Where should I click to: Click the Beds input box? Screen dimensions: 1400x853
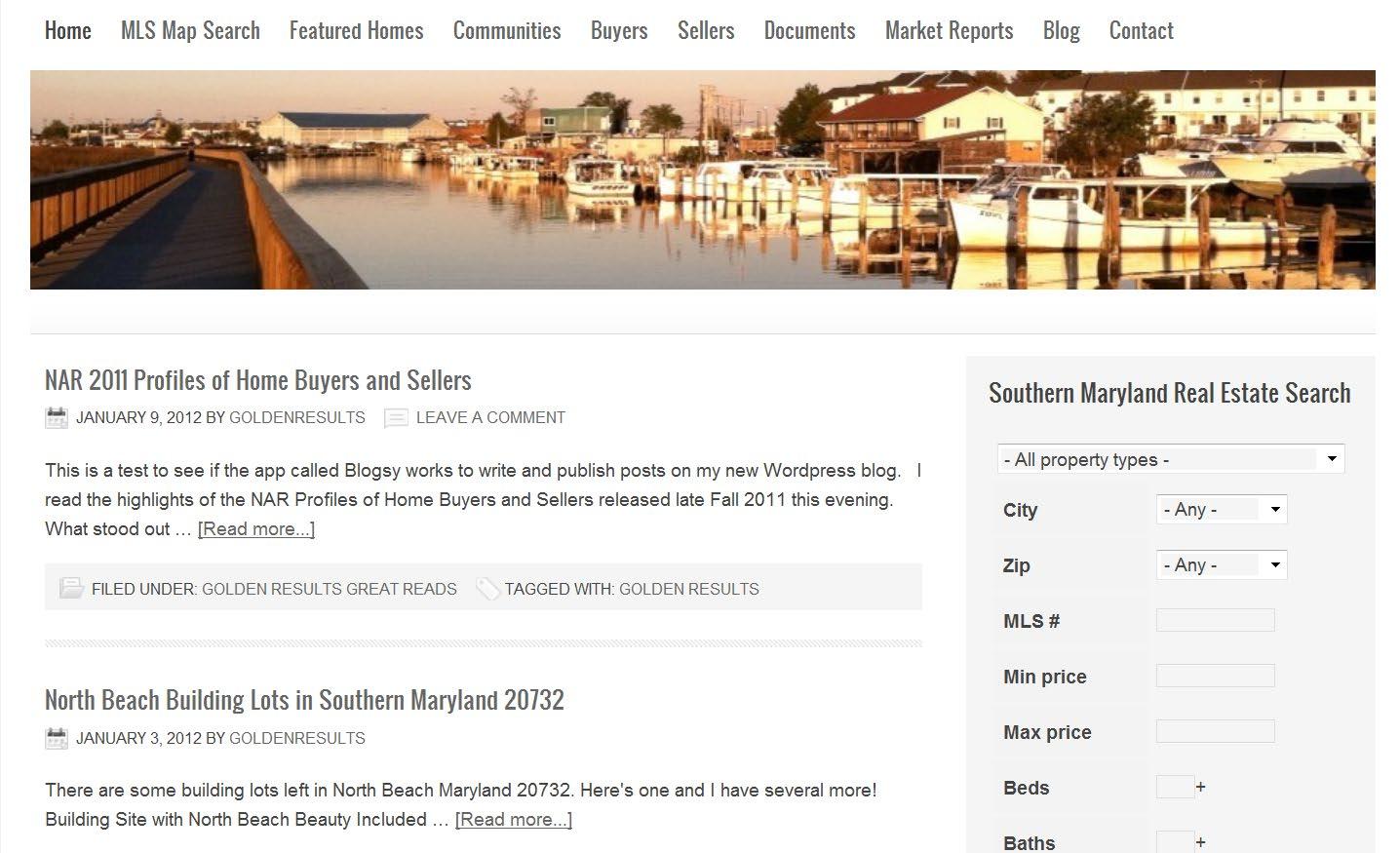click(1175, 787)
